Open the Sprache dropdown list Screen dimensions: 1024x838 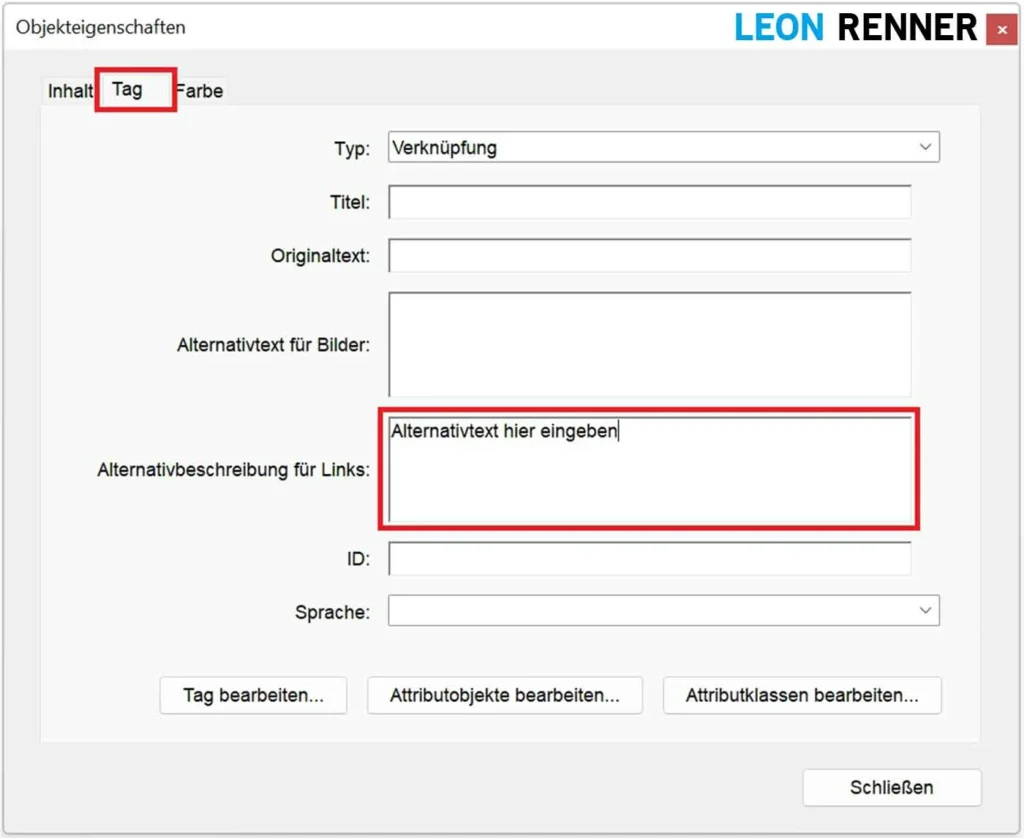tap(664, 611)
